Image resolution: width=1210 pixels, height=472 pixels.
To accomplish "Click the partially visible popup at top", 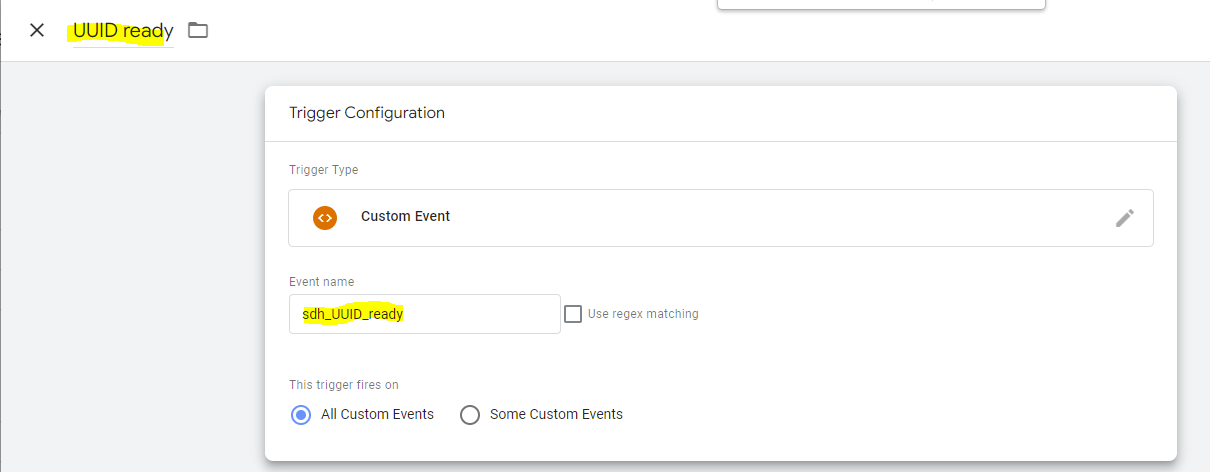I will pyautogui.click(x=880, y=4).
